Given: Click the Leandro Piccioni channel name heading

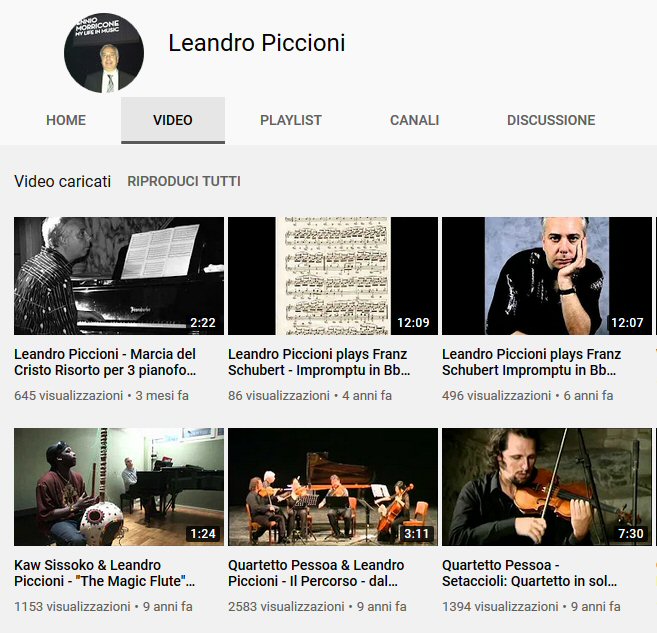Looking at the screenshot, I should pos(257,43).
